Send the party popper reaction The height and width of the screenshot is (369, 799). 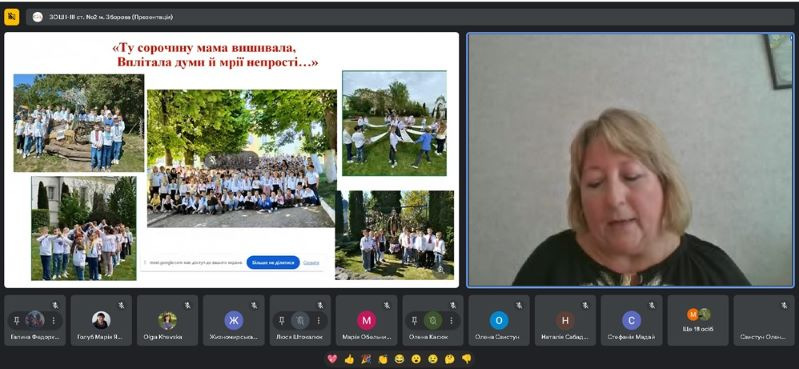(x=366, y=359)
